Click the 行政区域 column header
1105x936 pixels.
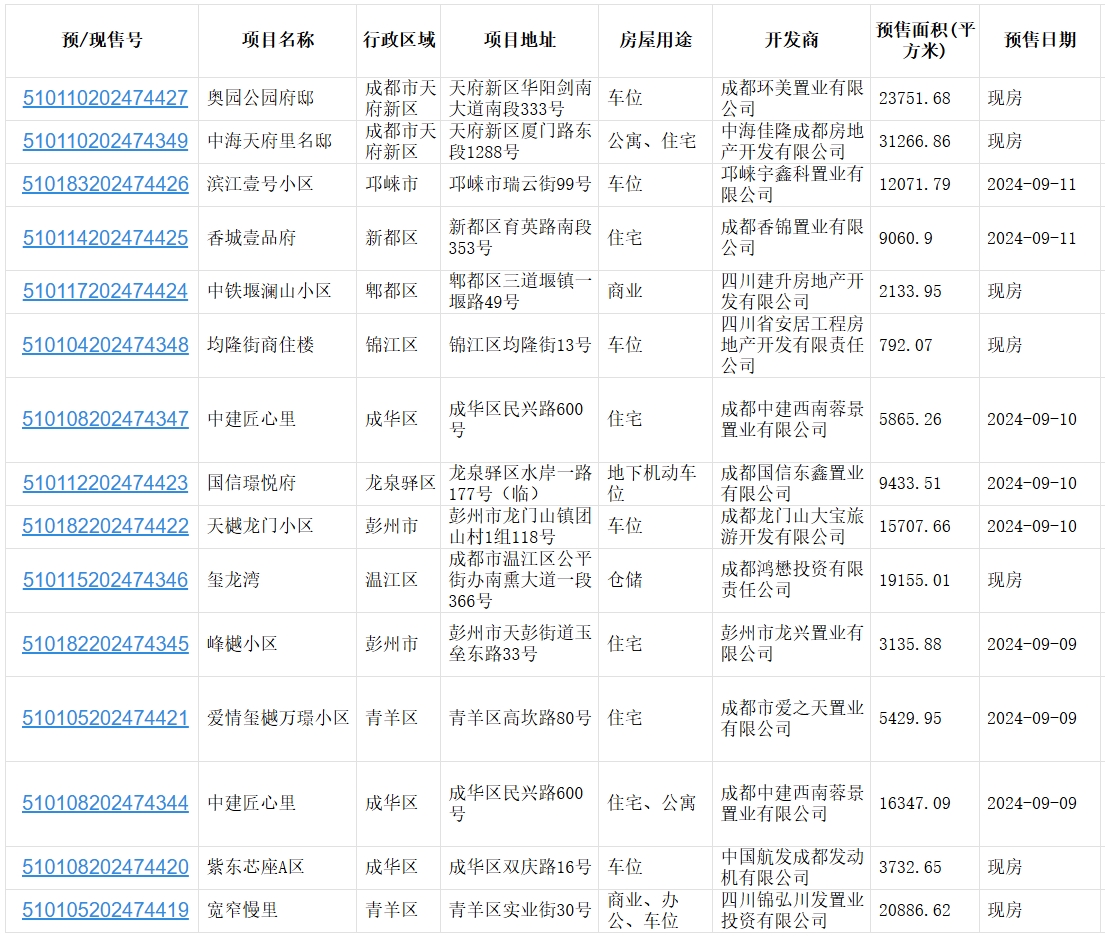click(x=399, y=40)
